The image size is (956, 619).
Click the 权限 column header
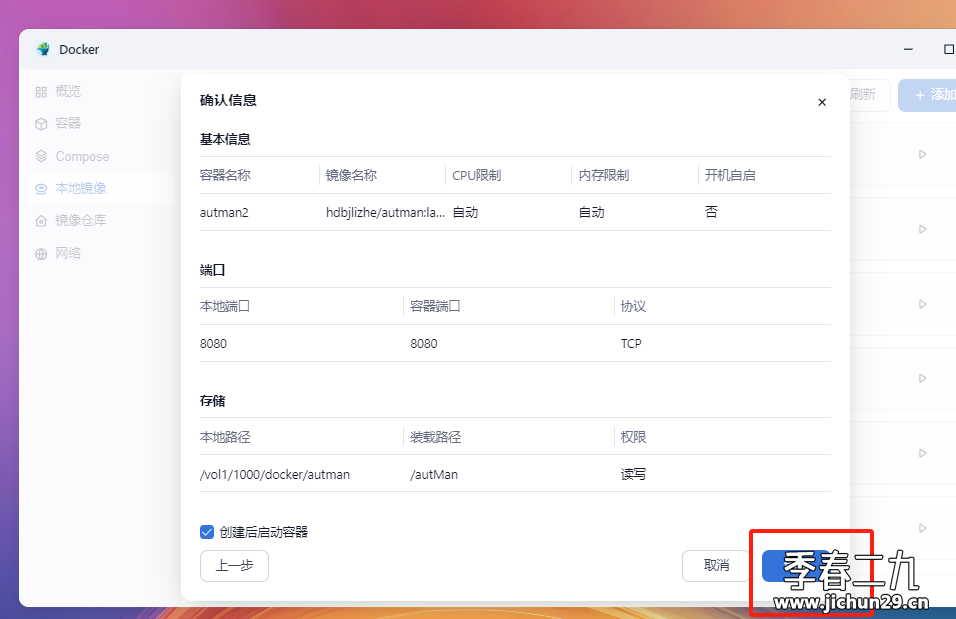tap(633, 437)
